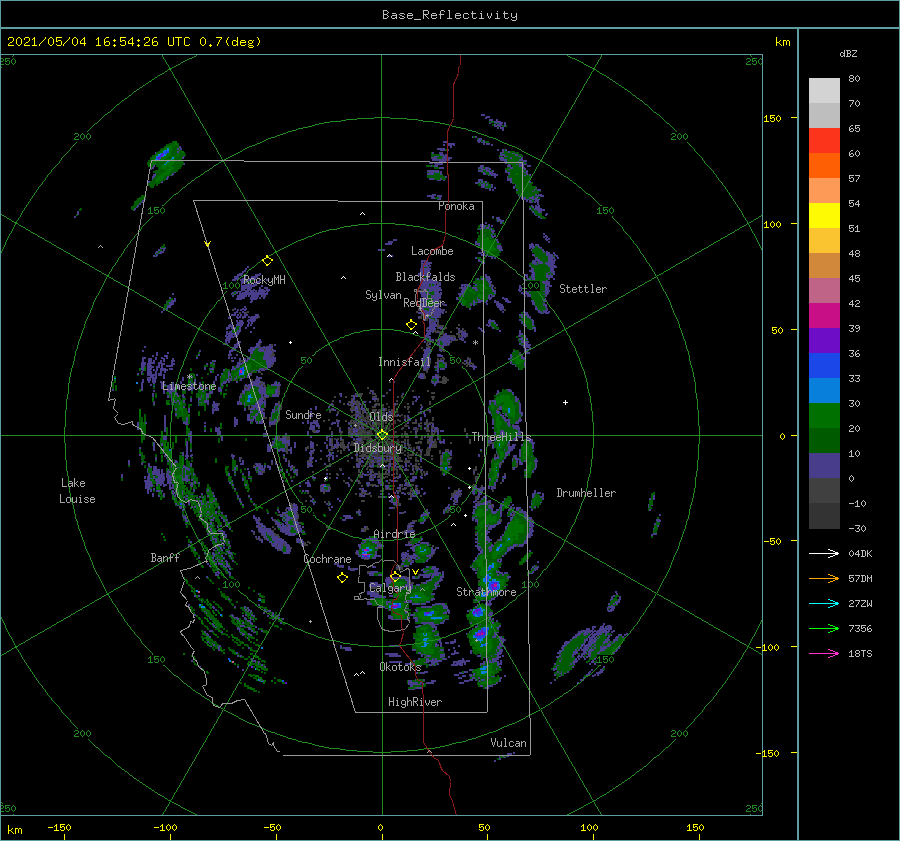Click the -30 value on dBZ scale

click(x=857, y=528)
